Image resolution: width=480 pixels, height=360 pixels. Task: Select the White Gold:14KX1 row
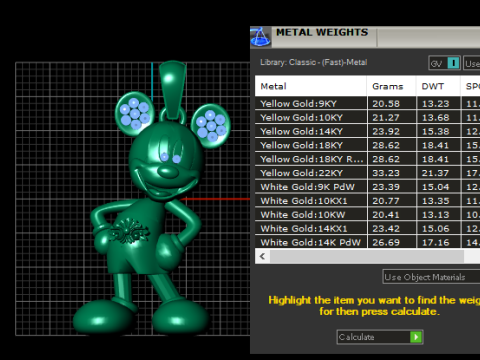[x=368, y=228]
